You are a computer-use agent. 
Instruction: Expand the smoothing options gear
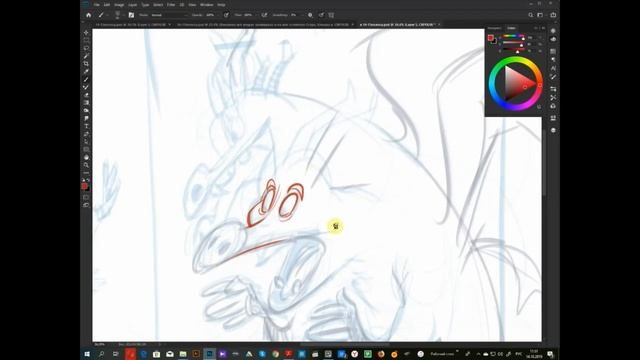click(x=310, y=15)
